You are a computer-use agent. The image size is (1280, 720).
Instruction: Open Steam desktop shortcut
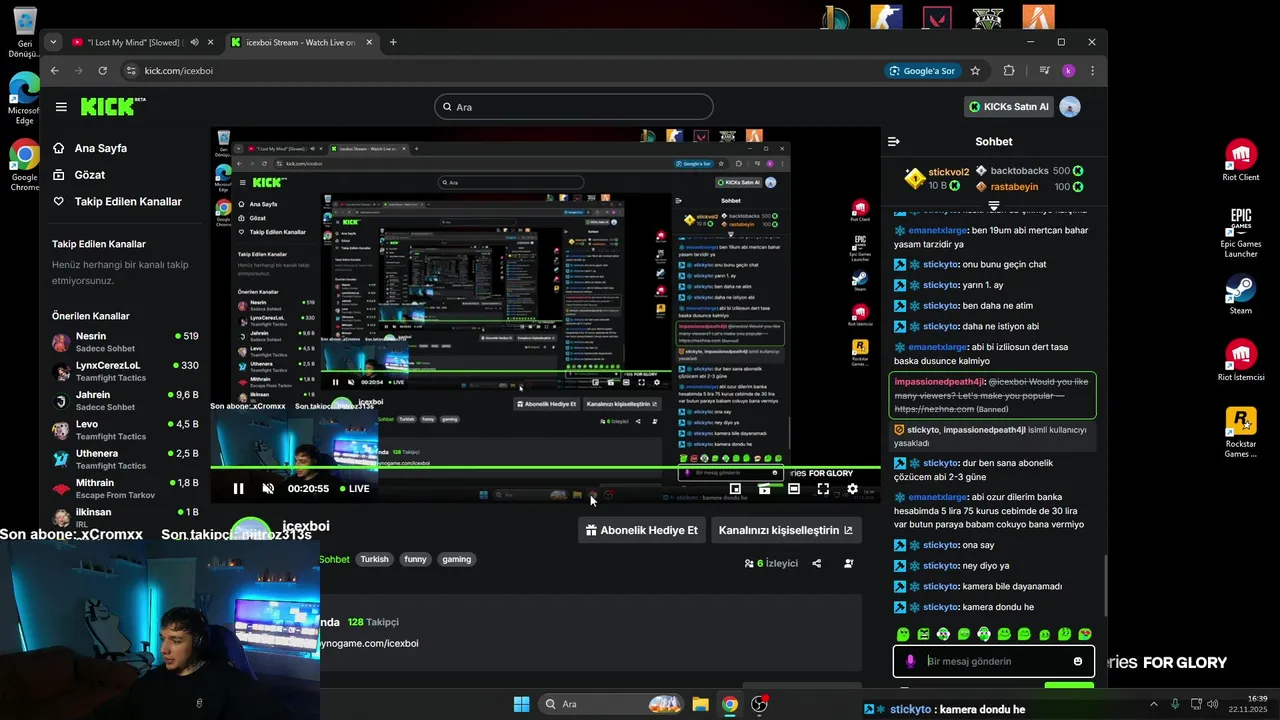coord(1241,295)
